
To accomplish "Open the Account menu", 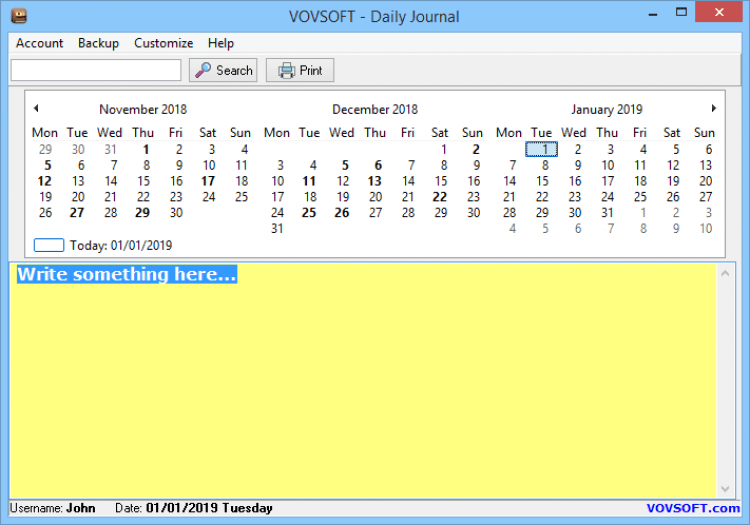I will point(39,43).
